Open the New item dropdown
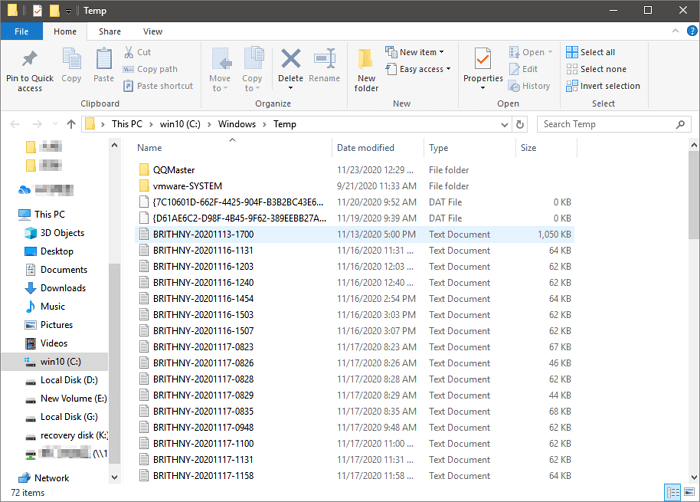 coord(424,52)
